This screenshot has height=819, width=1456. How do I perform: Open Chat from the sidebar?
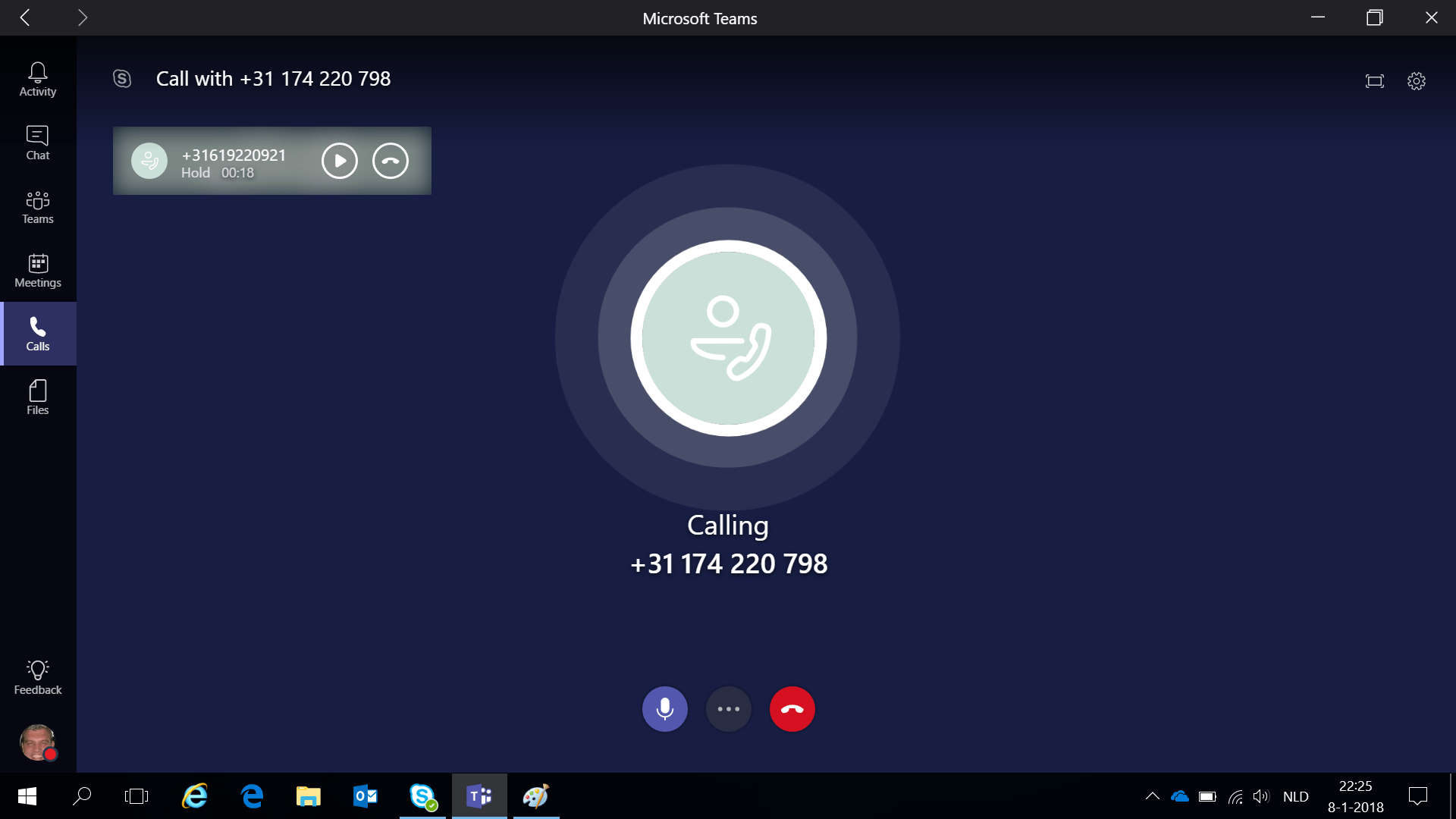38,143
